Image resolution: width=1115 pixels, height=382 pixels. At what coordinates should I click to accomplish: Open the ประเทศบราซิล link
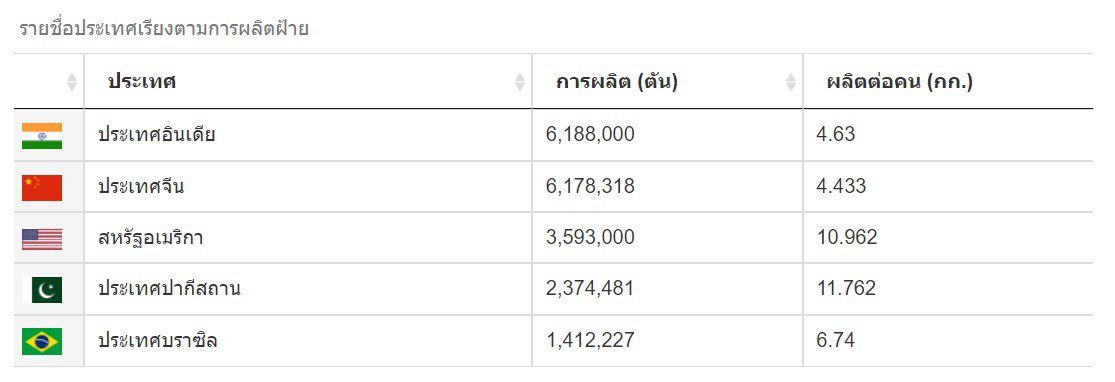pos(158,341)
